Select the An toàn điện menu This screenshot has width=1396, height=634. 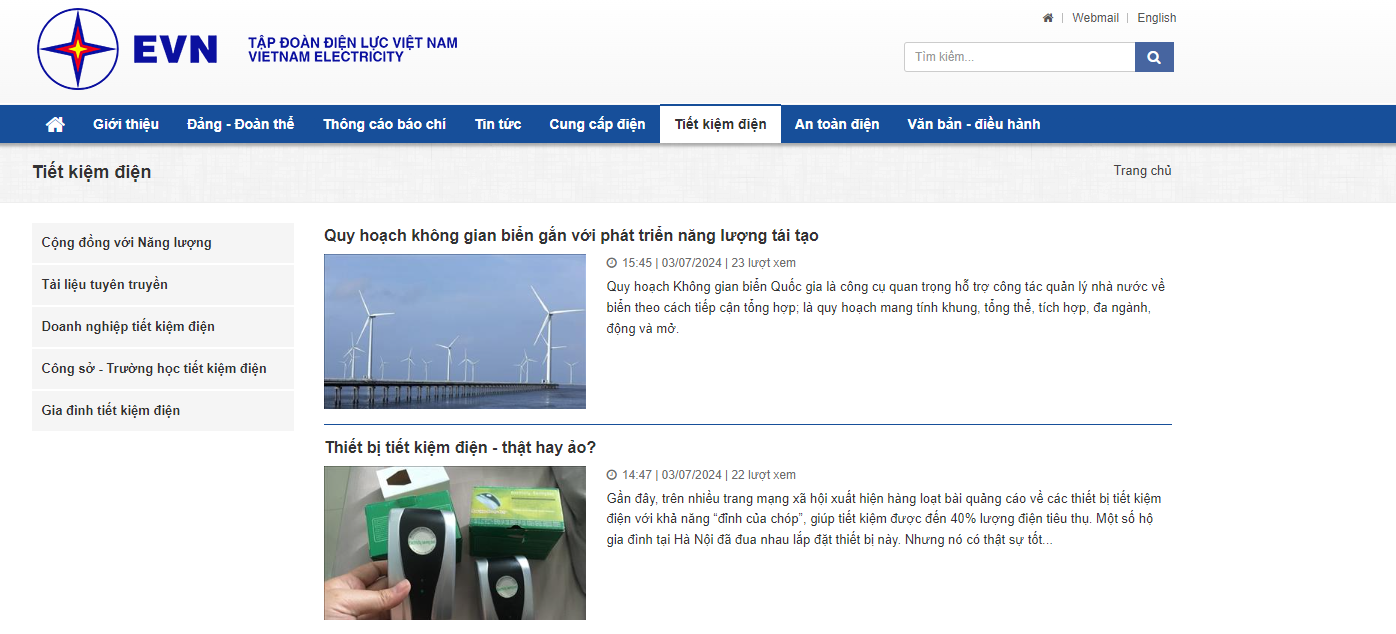(x=837, y=124)
